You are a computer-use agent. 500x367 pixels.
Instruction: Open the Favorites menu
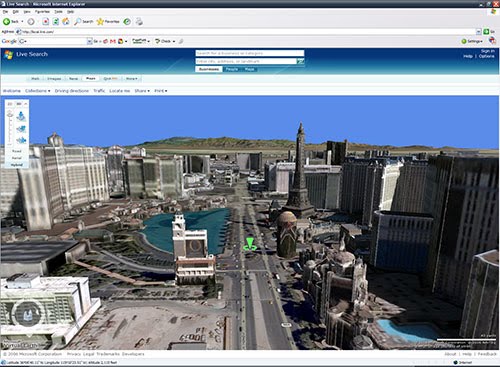click(x=42, y=12)
